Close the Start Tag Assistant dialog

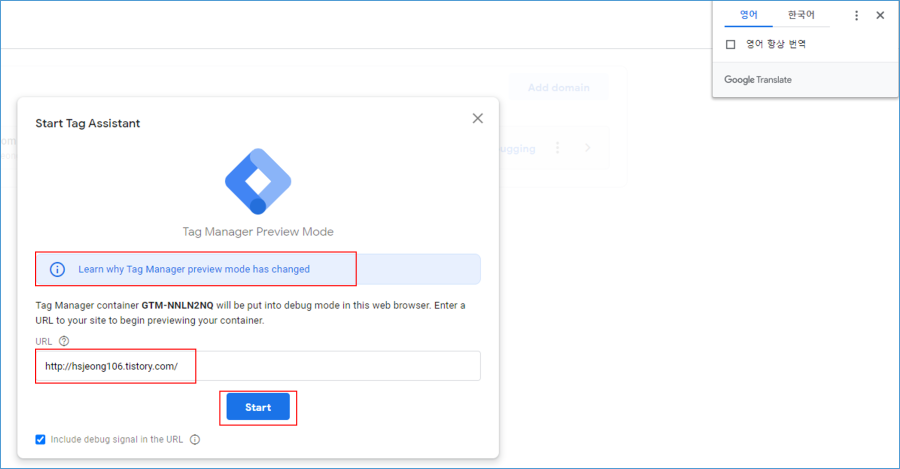pyautogui.click(x=478, y=118)
